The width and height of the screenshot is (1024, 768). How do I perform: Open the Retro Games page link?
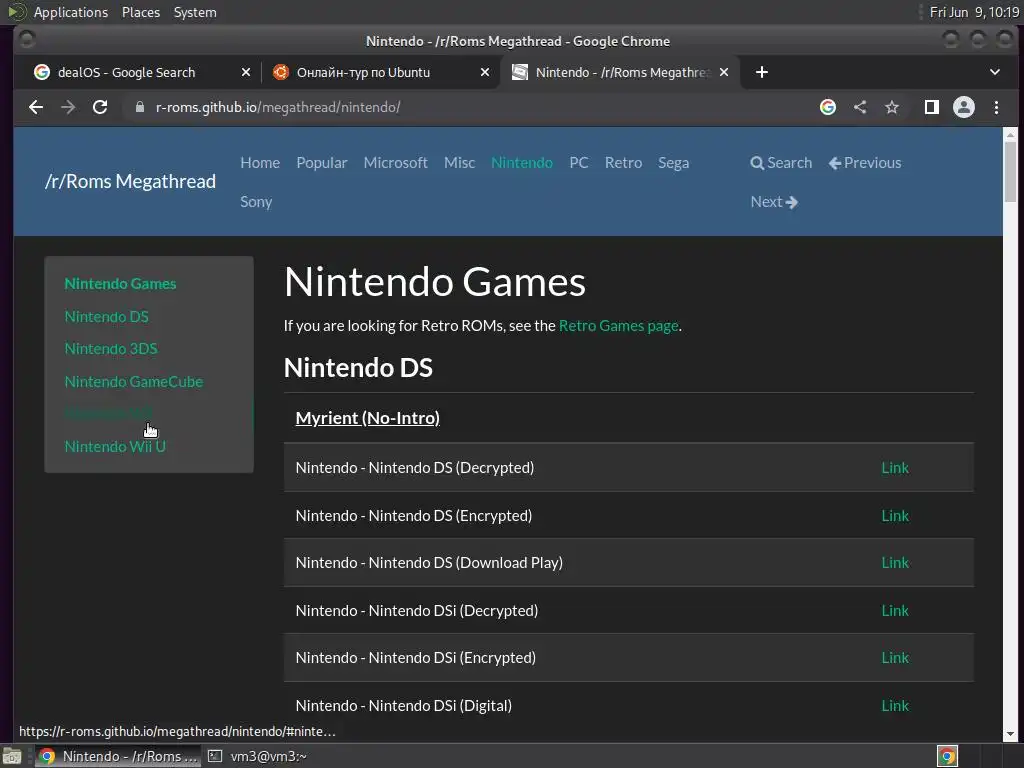tap(618, 325)
